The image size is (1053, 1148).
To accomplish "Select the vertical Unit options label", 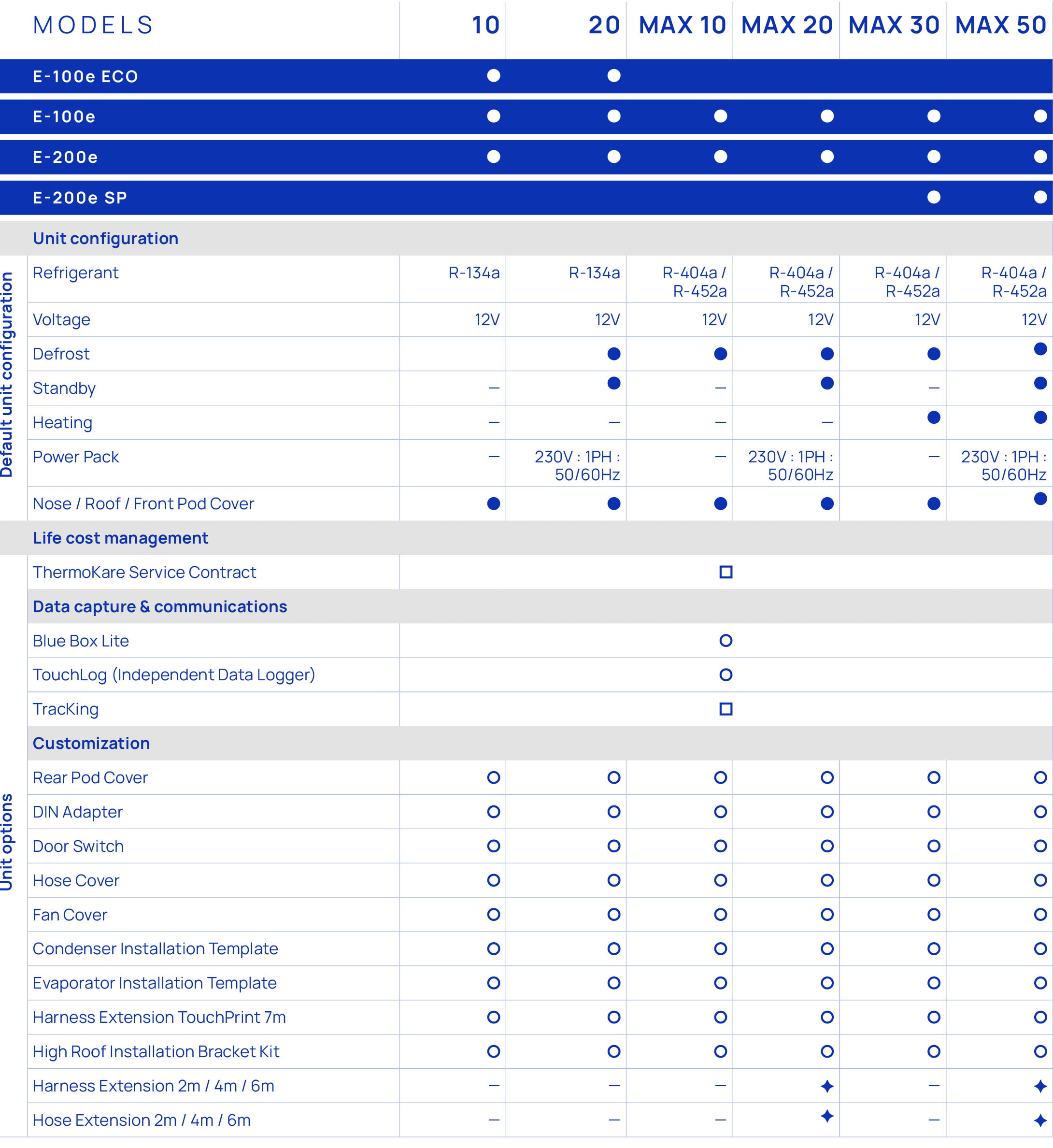I will click(x=7, y=842).
